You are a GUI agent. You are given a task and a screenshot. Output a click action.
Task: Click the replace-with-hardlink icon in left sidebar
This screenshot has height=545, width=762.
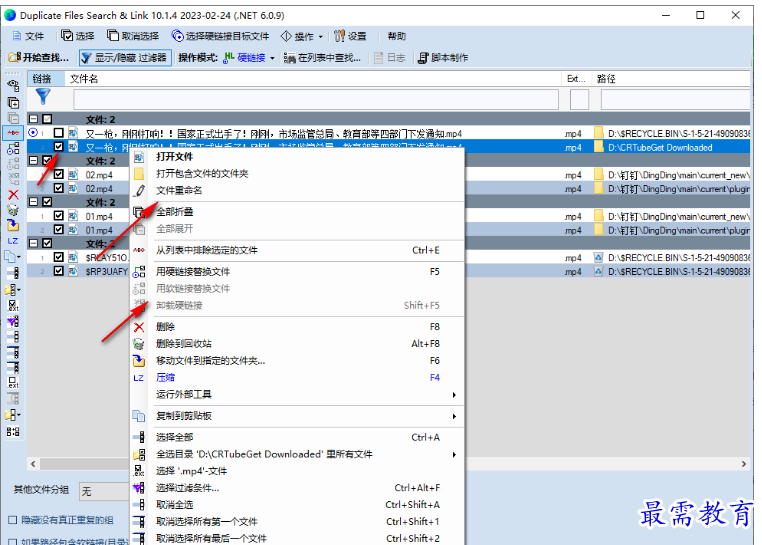(13, 148)
